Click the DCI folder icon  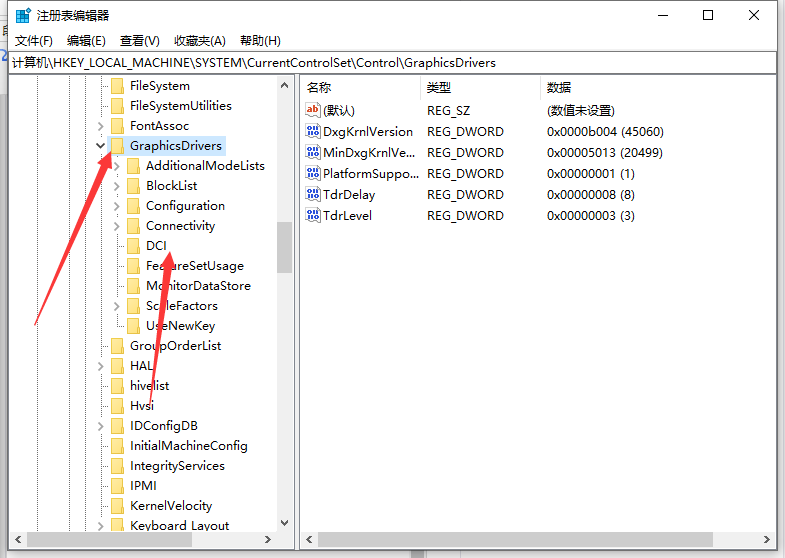[134, 246]
